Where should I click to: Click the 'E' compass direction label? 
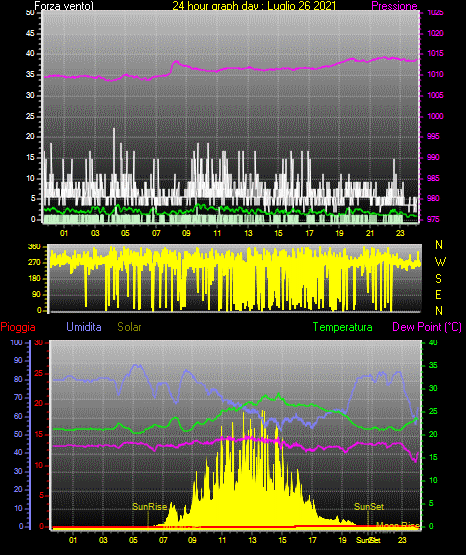pyautogui.click(x=438, y=295)
